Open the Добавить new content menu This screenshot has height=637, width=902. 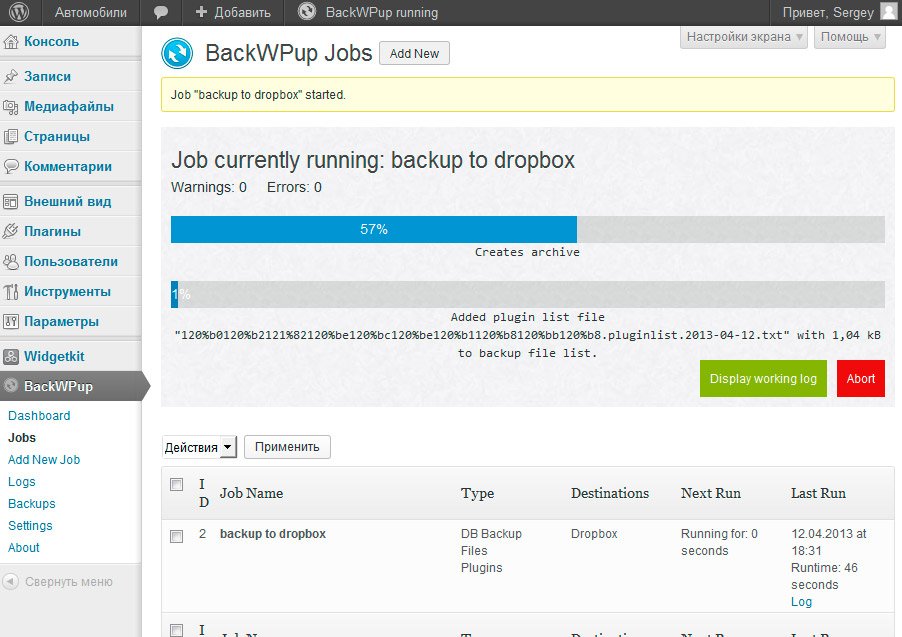pyautogui.click(x=233, y=12)
